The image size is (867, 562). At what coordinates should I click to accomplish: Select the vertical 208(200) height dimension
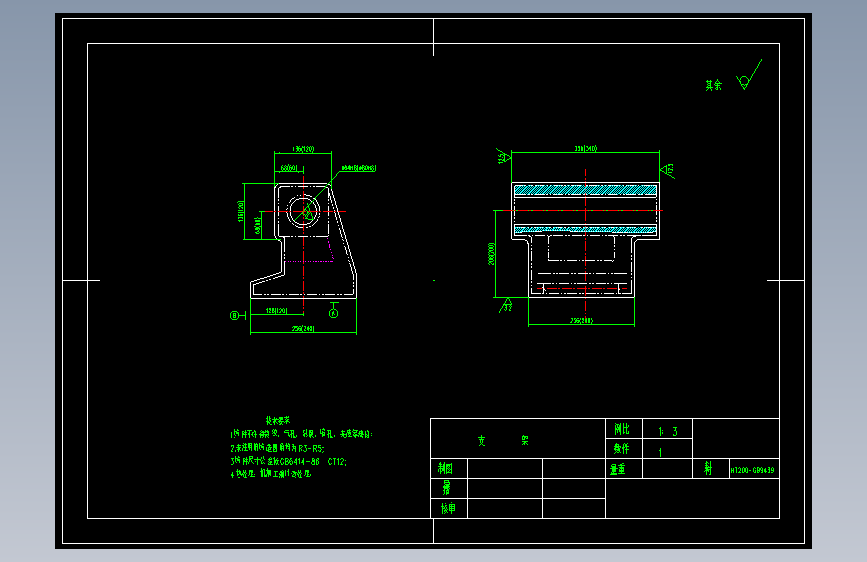[x=491, y=254]
